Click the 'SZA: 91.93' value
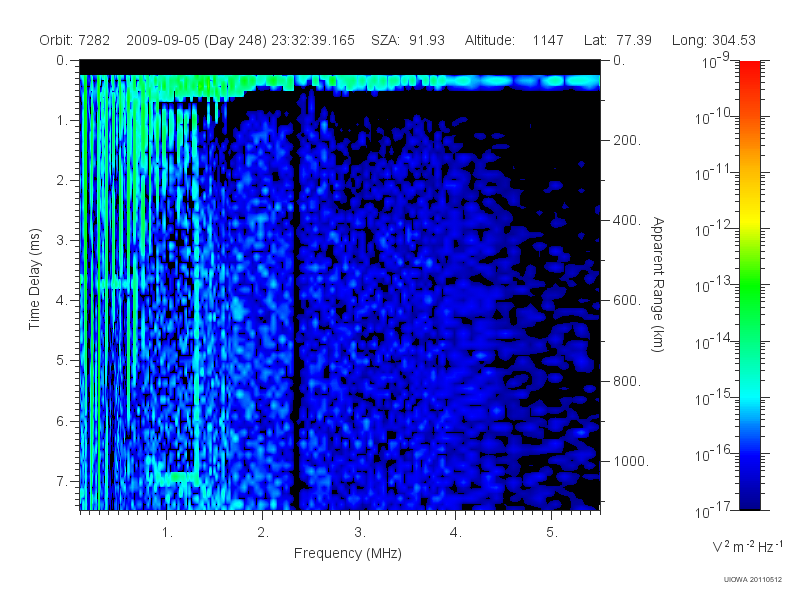The image size is (800, 600). click(408, 40)
